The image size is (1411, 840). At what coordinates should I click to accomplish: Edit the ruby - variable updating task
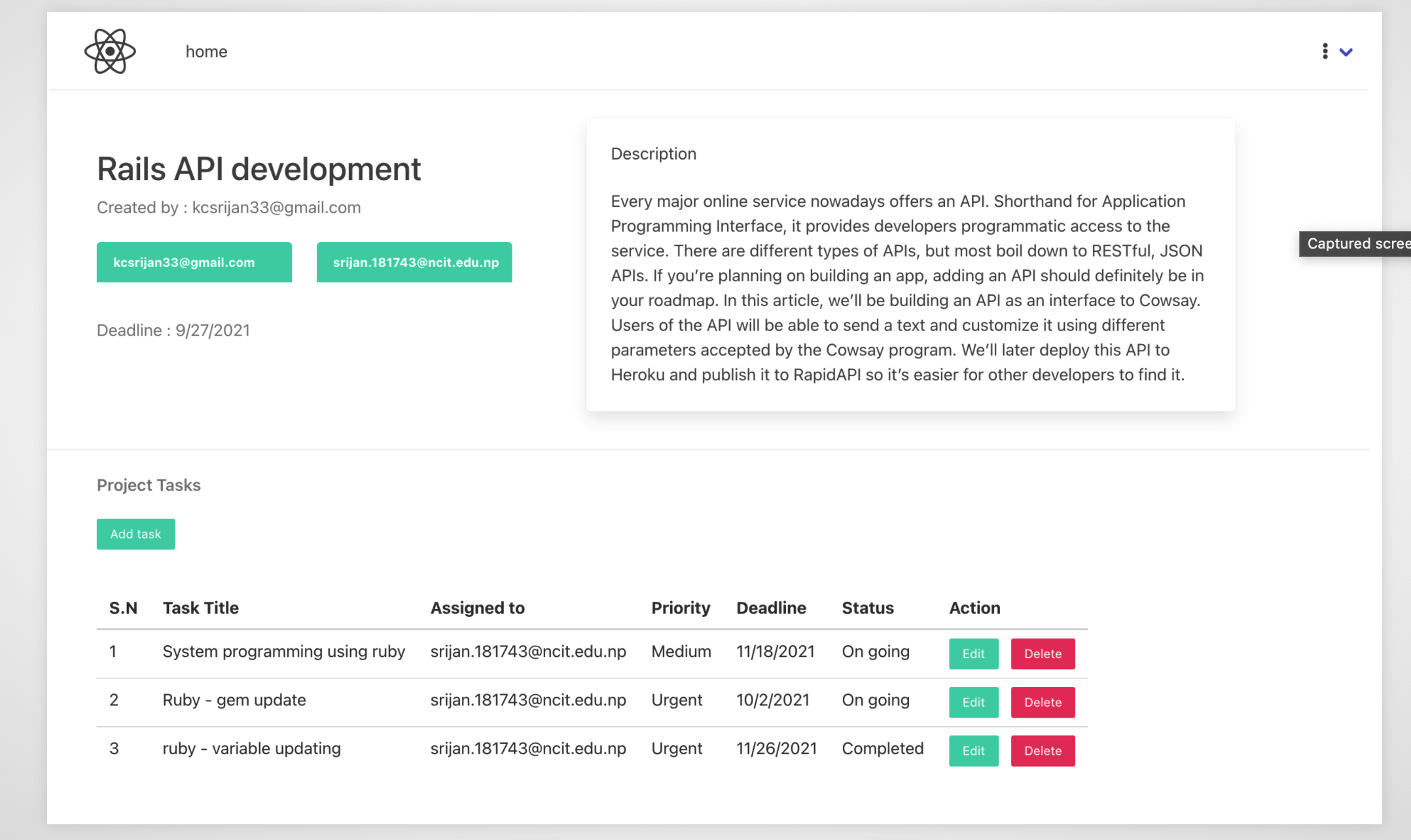coord(973,750)
